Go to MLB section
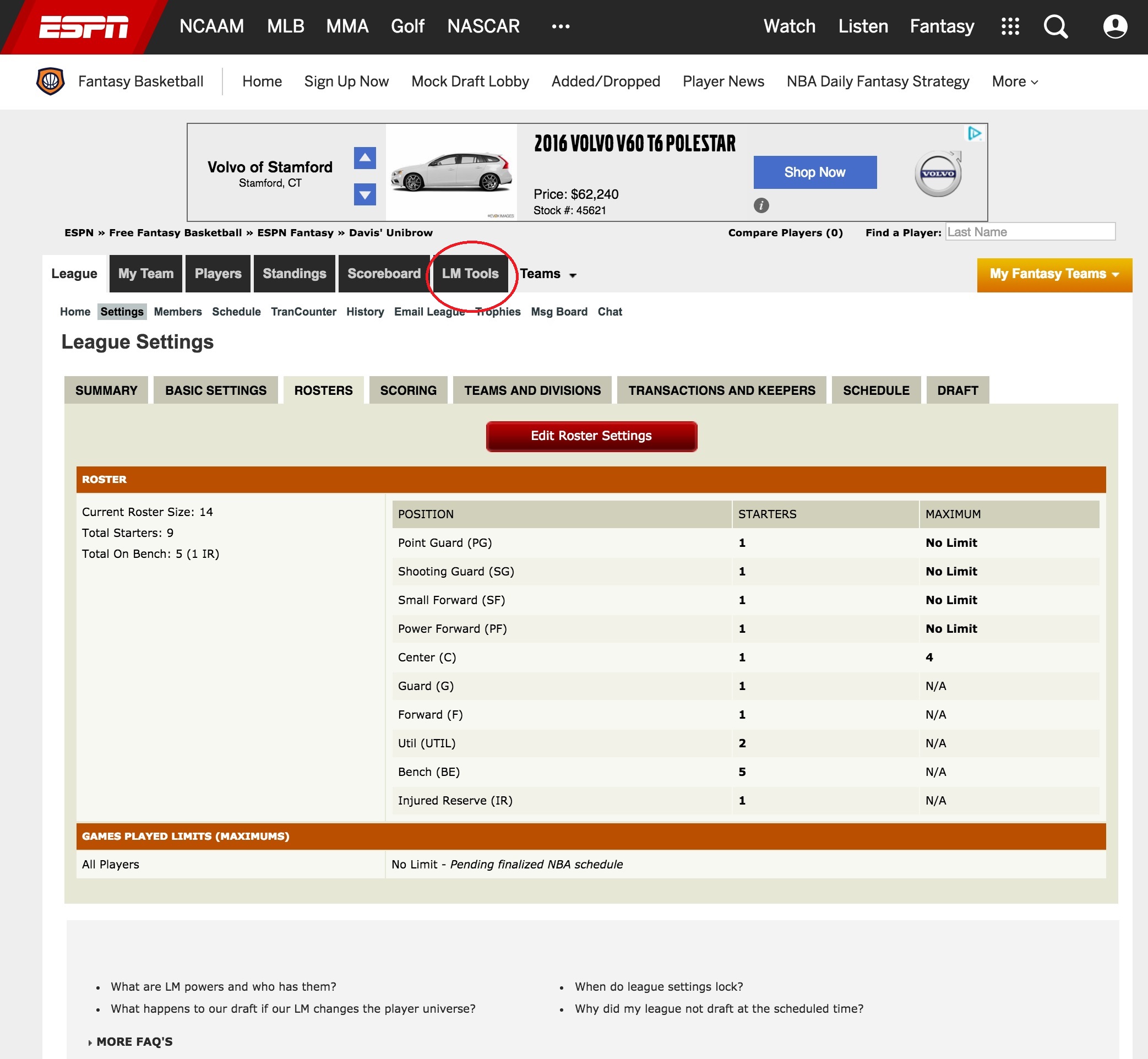The width and height of the screenshot is (1148, 1059). pyautogui.click(x=285, y=26)
